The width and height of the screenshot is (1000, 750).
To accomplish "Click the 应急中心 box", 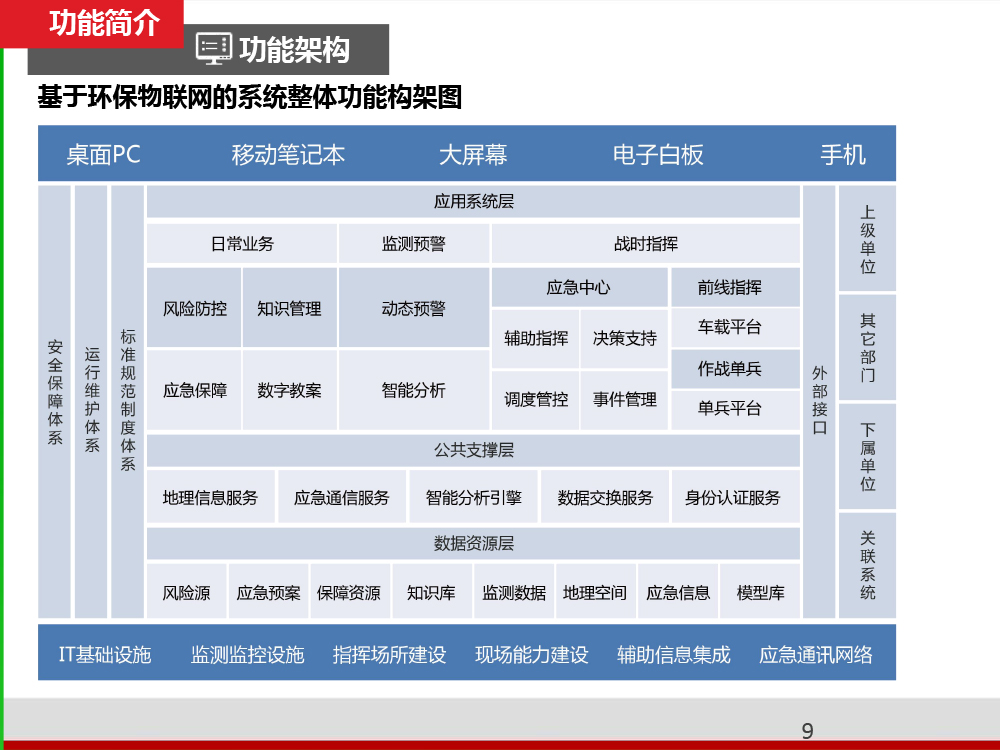I will 578,288.
